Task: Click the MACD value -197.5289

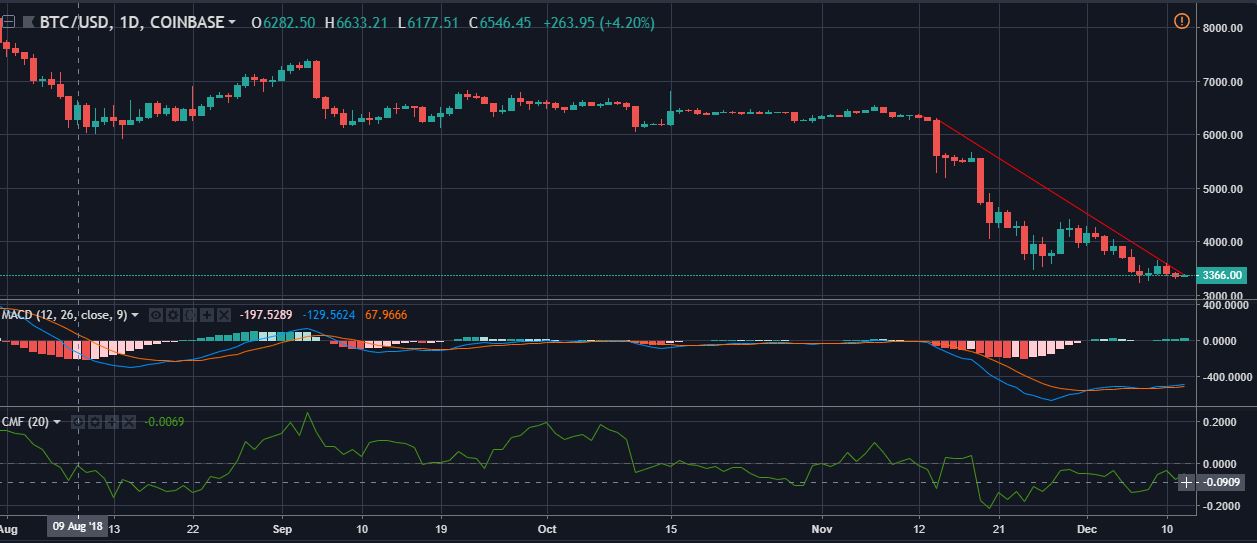Action: click(266, 315)
